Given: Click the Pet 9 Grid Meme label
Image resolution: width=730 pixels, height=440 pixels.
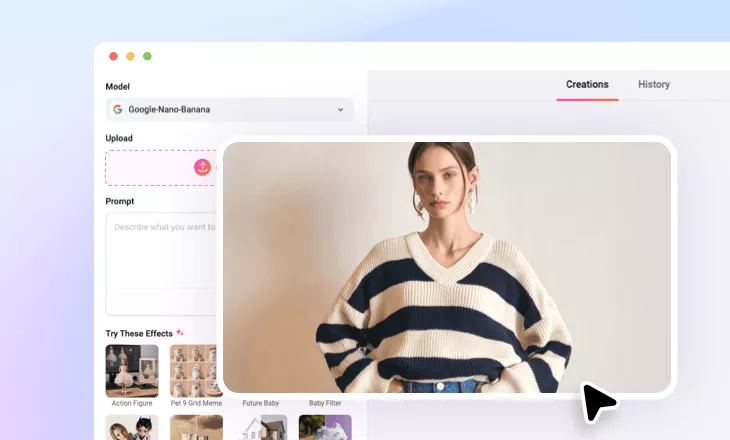Looking at the screenshot, I should (196, 403).
